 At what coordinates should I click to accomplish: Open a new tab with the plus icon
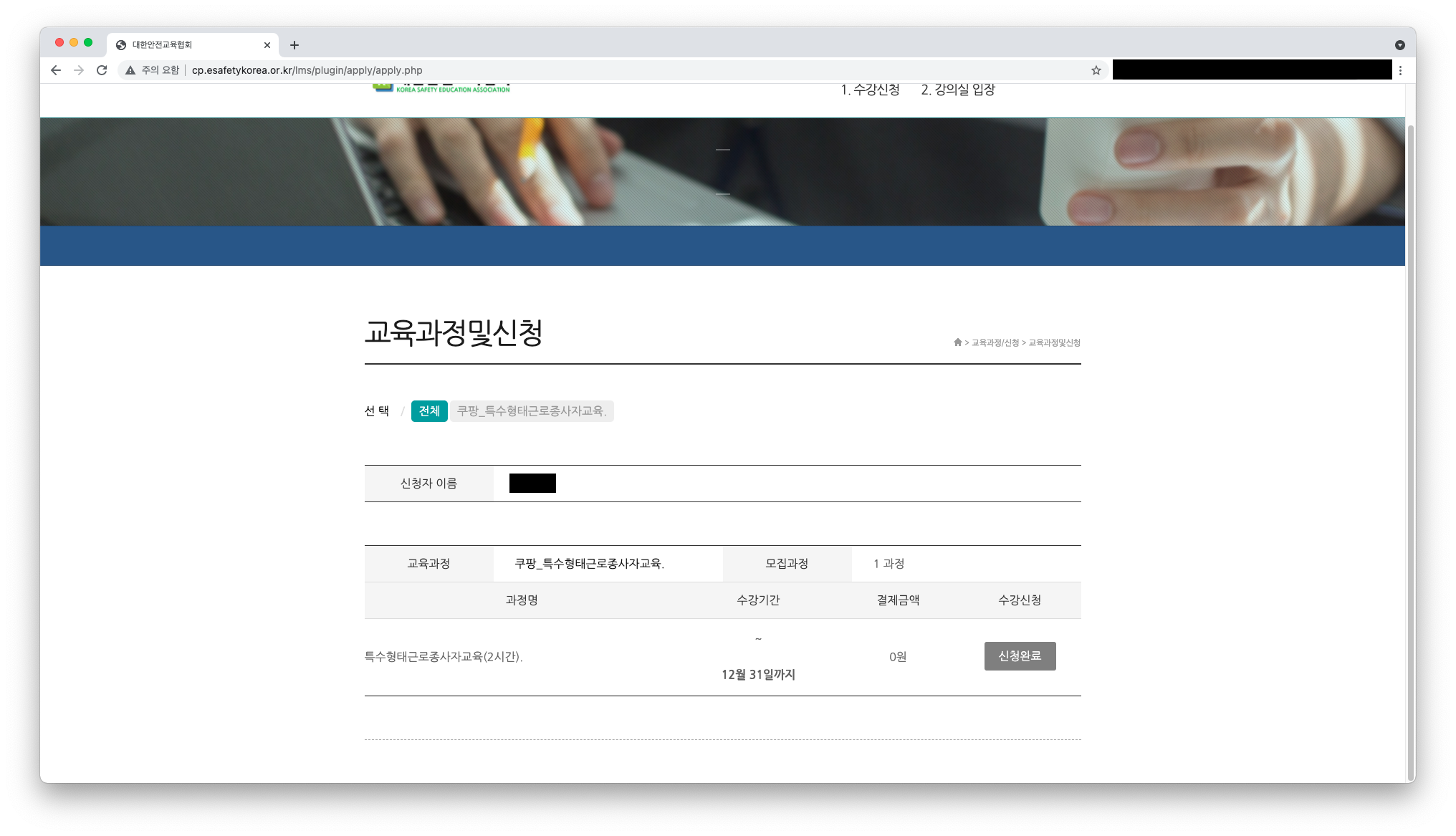[x=294, y=45]
